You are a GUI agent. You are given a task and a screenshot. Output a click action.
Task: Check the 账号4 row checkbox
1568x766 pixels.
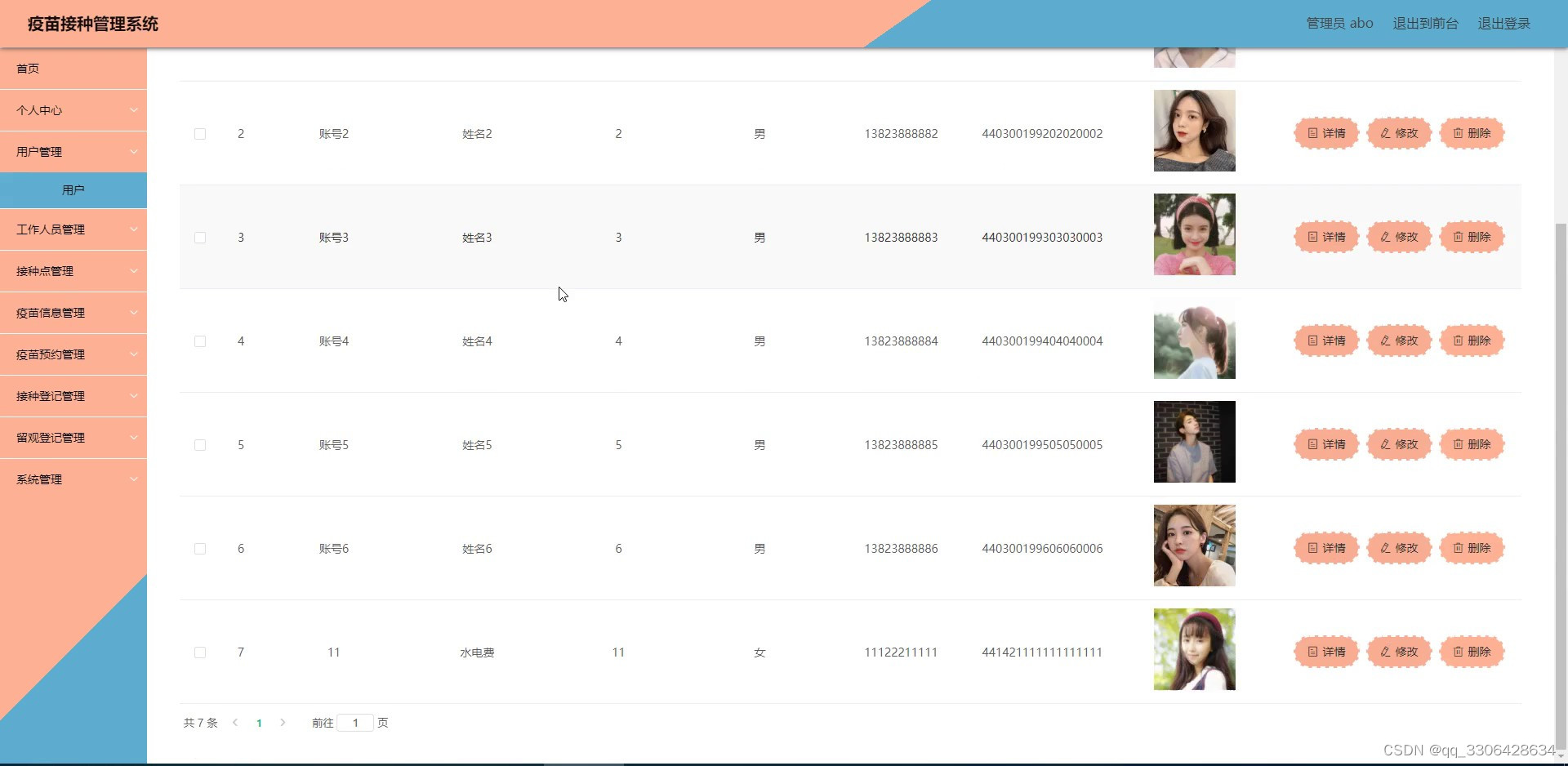(x=200, y=341)
